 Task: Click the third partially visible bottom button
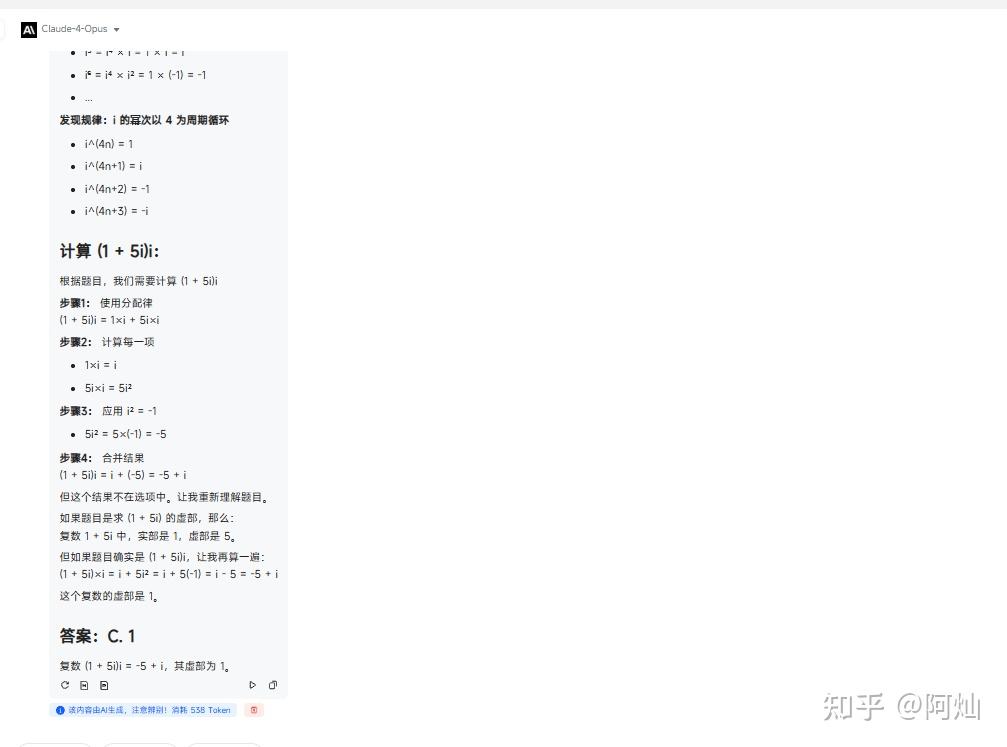click(224, 745)
